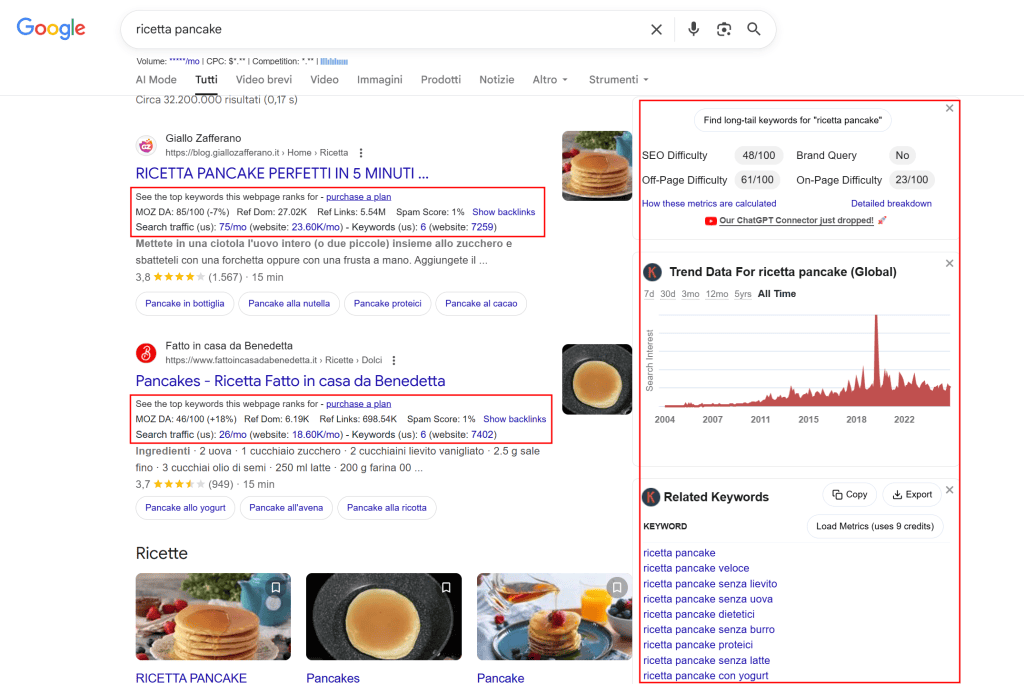Image resolution: width=1024 pixels, height=684 pixels.
Task: Open Detailed breakdown link
Action: pos(891,204)
